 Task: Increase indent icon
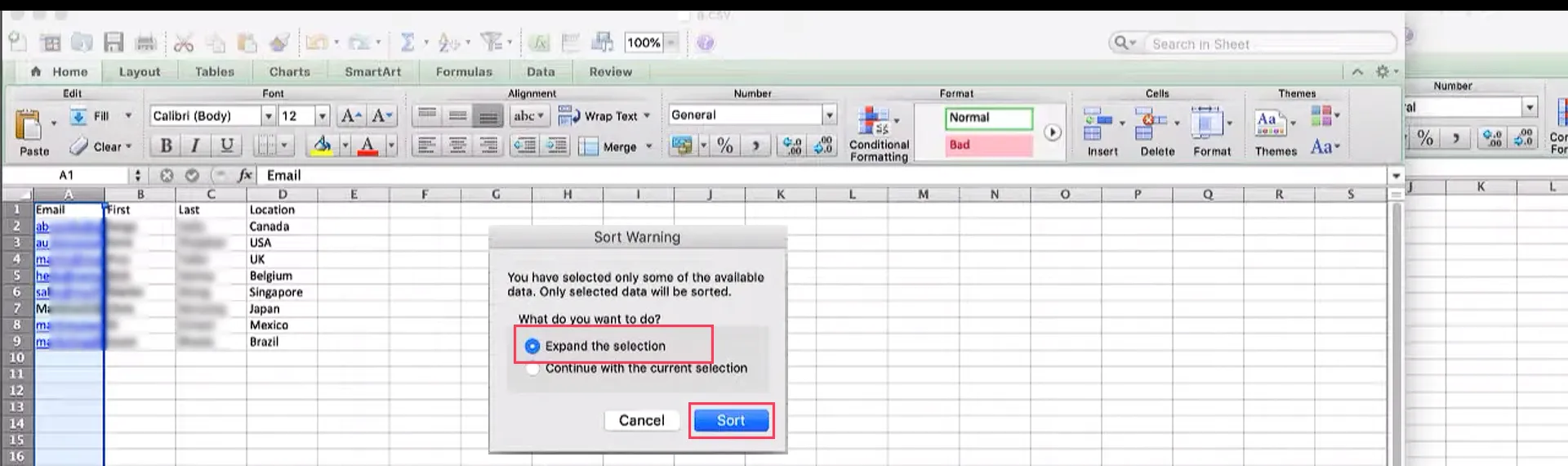coord(556,146)
